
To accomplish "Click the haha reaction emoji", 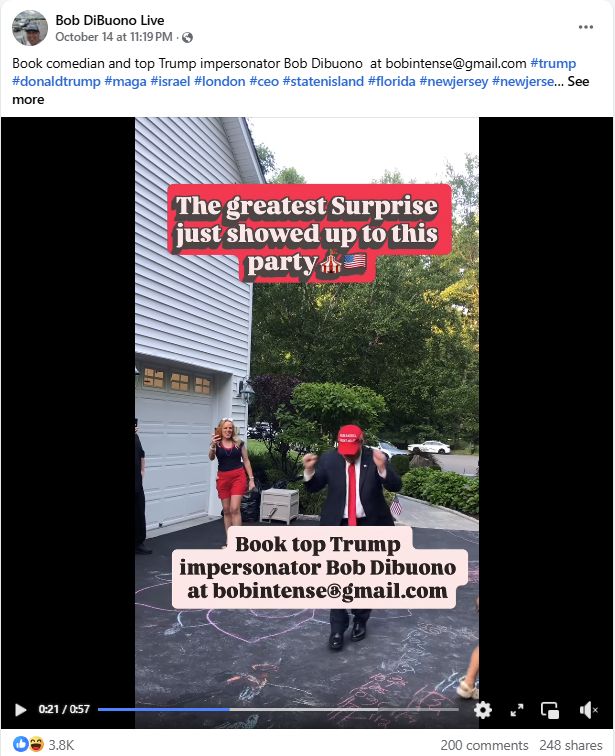I will (x=36, y=744).
